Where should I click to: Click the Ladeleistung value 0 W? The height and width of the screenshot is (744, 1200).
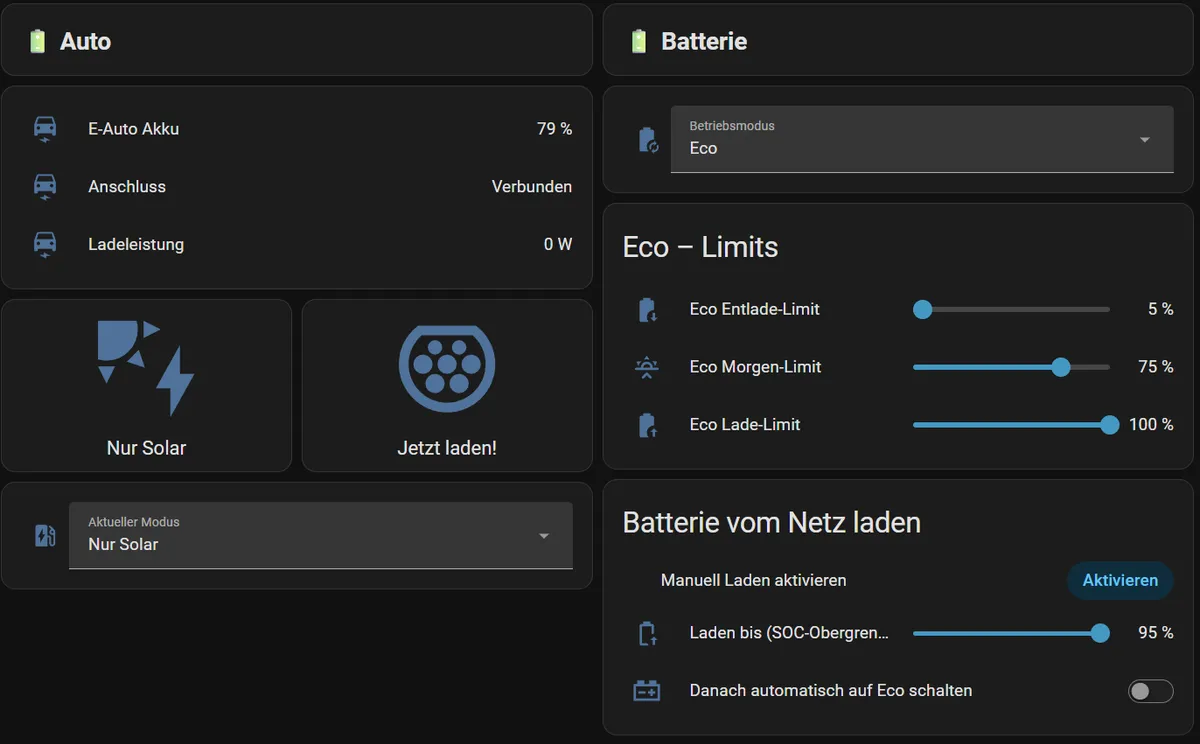click(x=558, y=245)
